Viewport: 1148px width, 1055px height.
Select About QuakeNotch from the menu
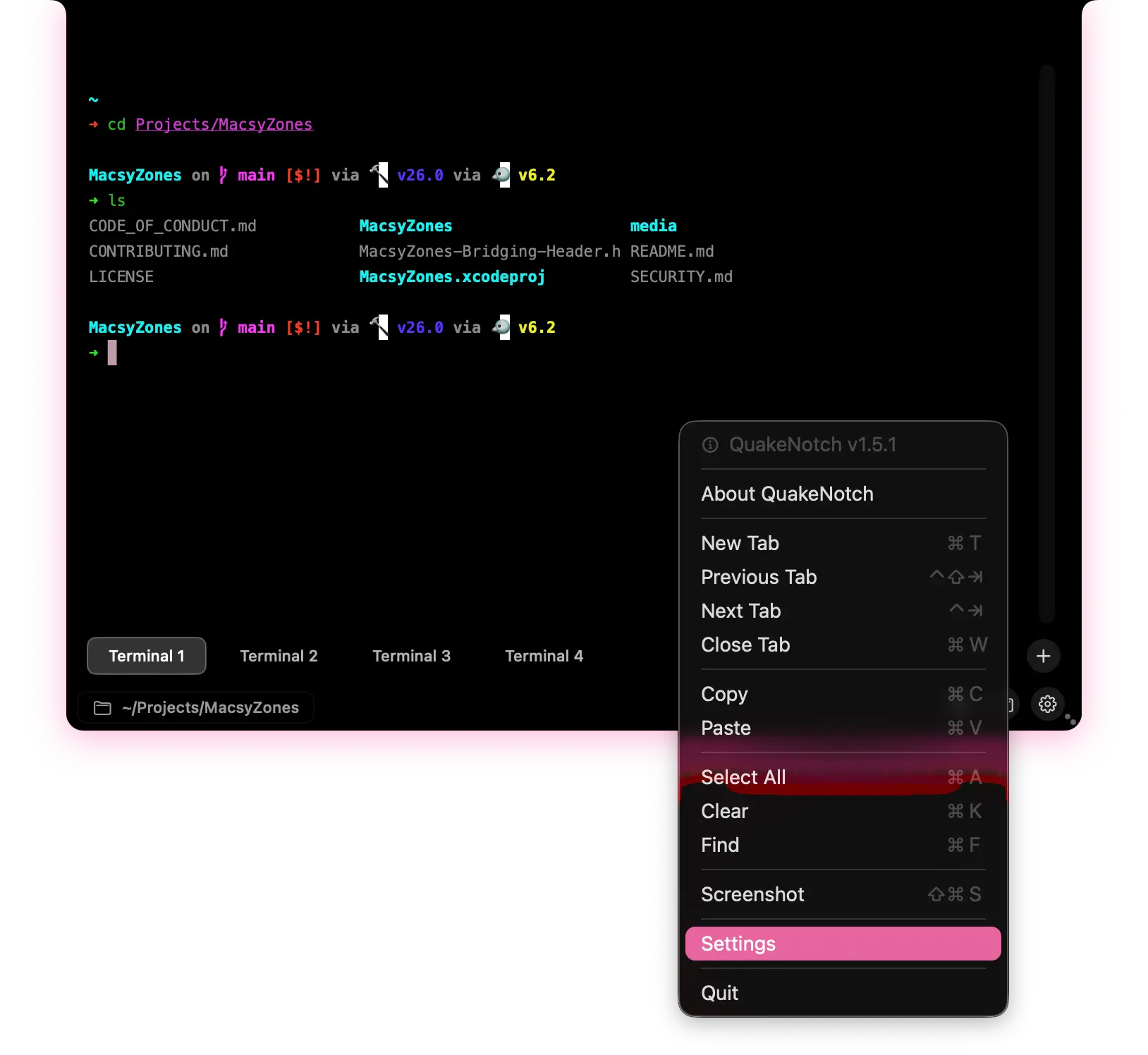tap(787, 494)
